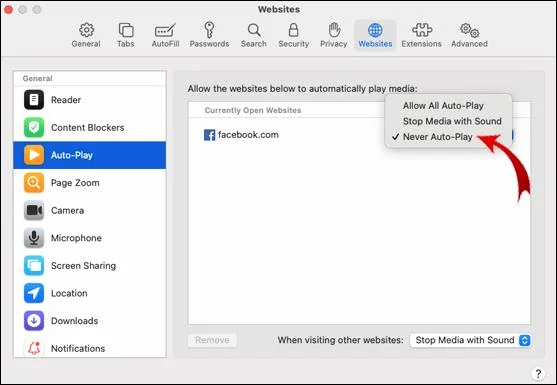Click the Downloads sidebar icon

[x=34, y=321]
